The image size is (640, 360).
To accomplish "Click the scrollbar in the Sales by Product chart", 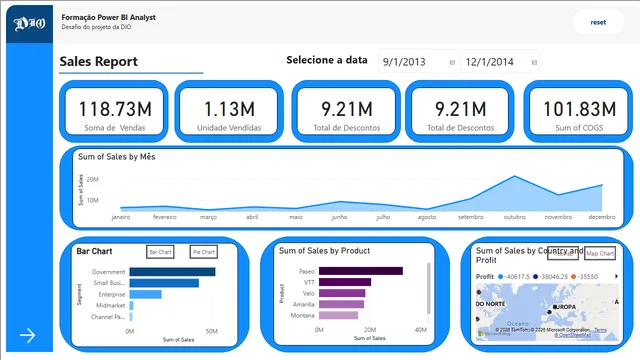I will pos(429,289).
